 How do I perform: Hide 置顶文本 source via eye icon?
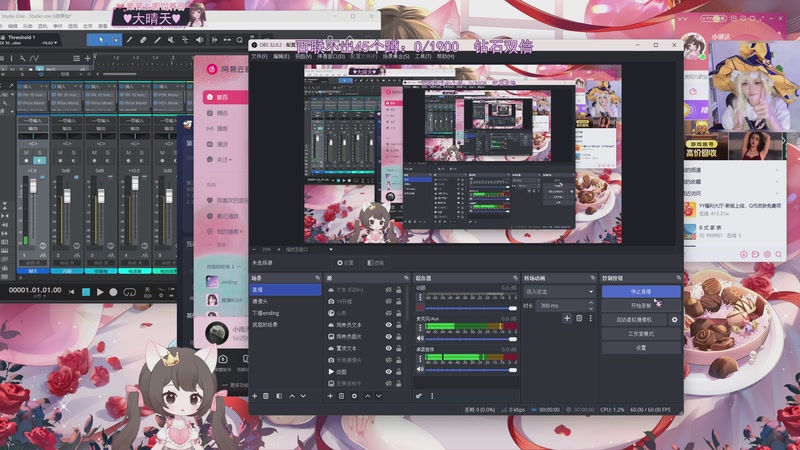point(388,348)
